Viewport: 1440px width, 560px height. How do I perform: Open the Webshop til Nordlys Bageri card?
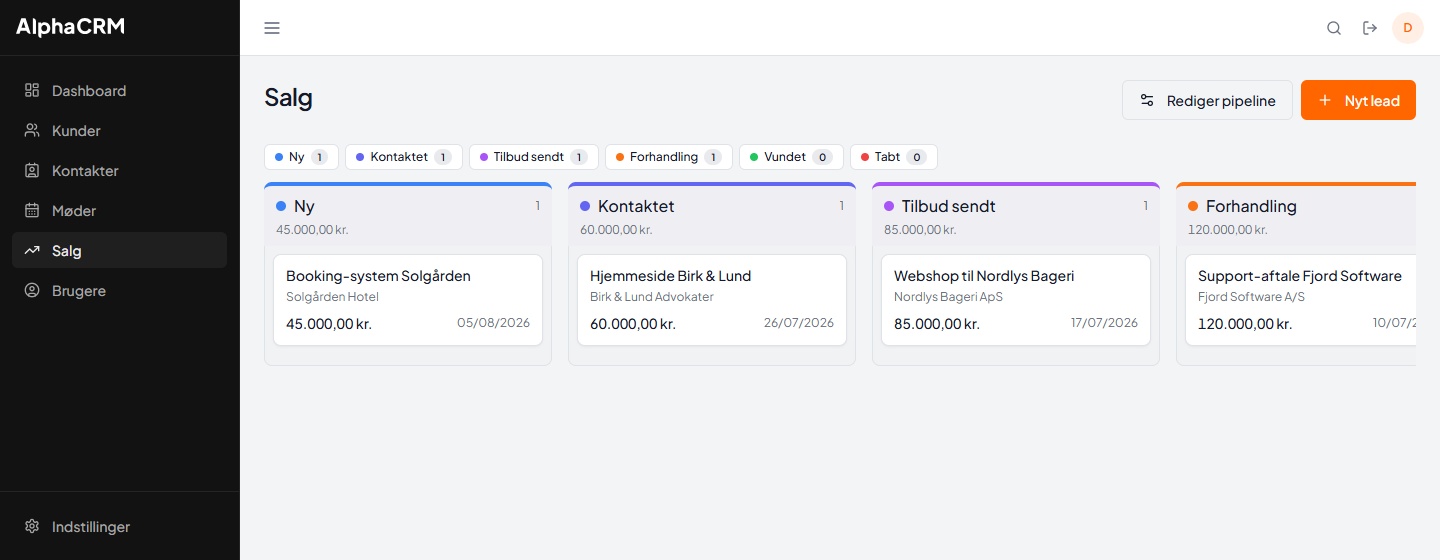point(1016,300)
